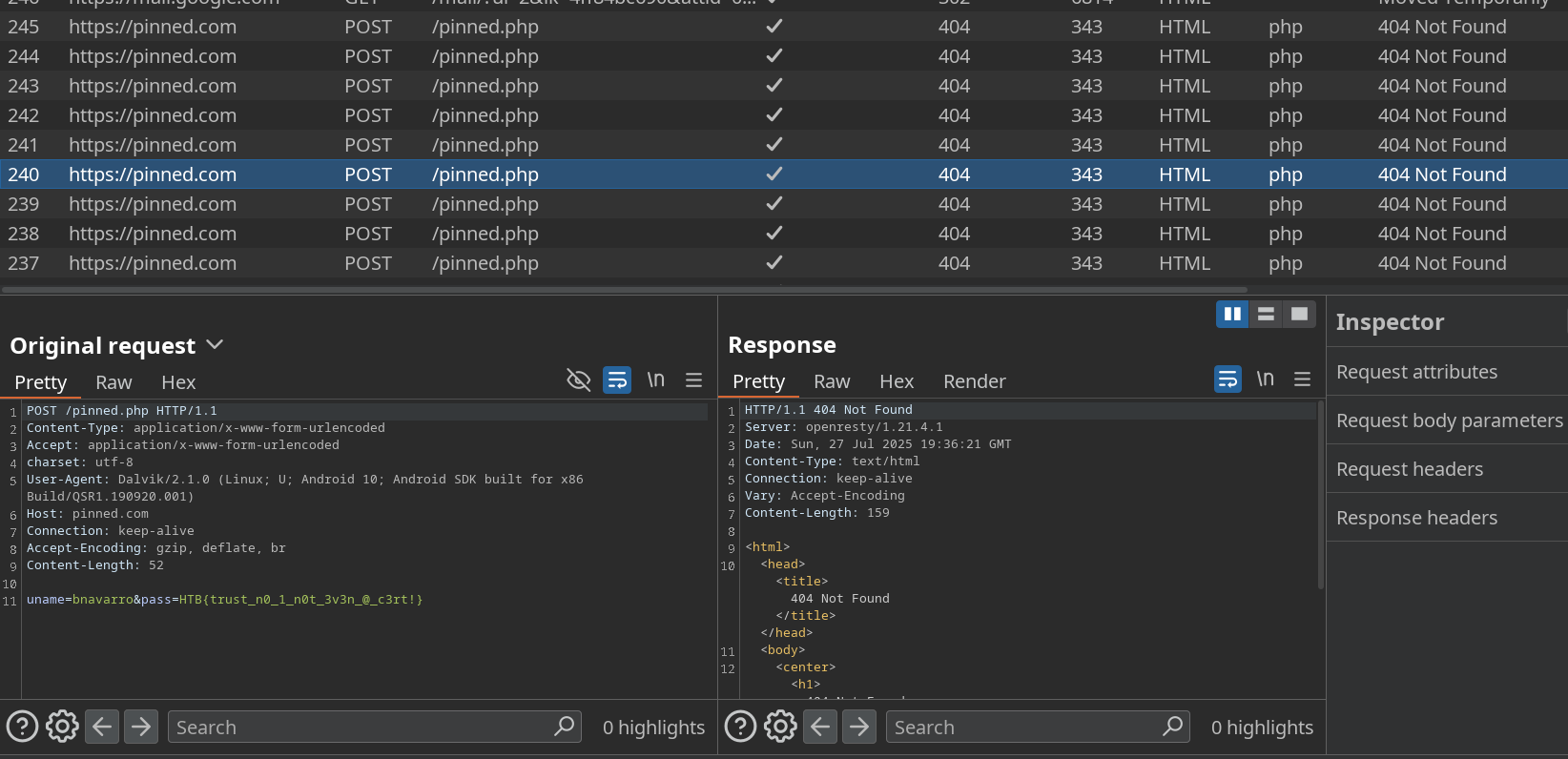Click 'Host: pinned.com' request header

88,514
